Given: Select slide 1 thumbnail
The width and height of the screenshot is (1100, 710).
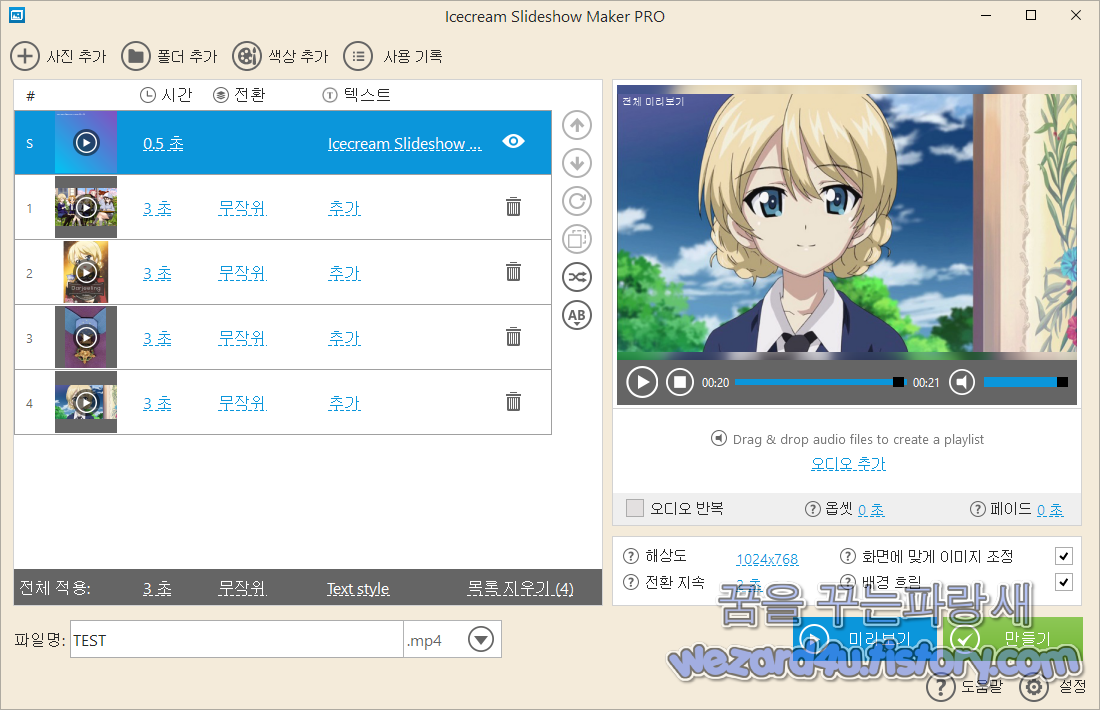Looking at the screenshot, I should tap(86, 208).
